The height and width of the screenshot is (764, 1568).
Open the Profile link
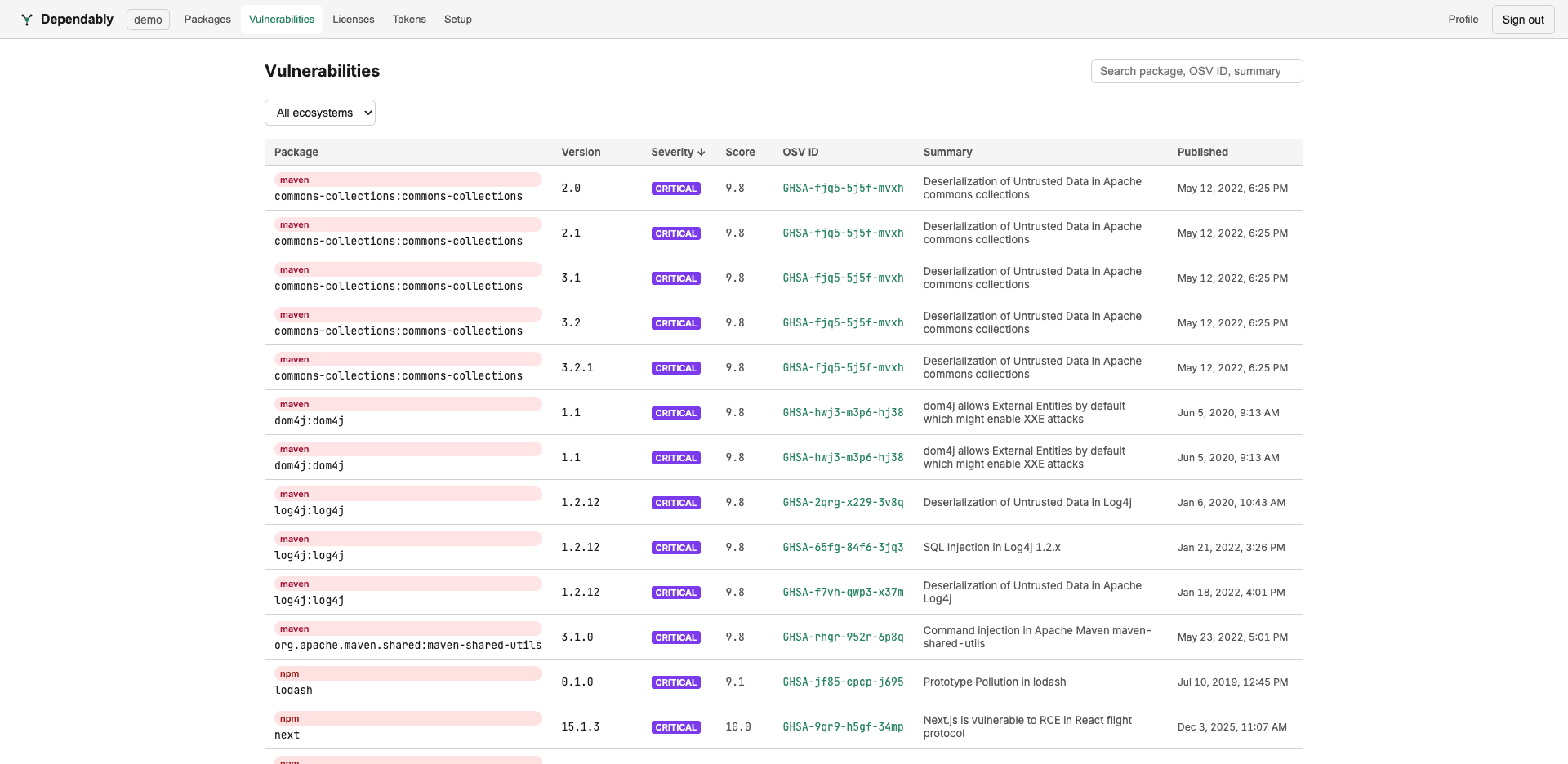[x=1463, y=20]
